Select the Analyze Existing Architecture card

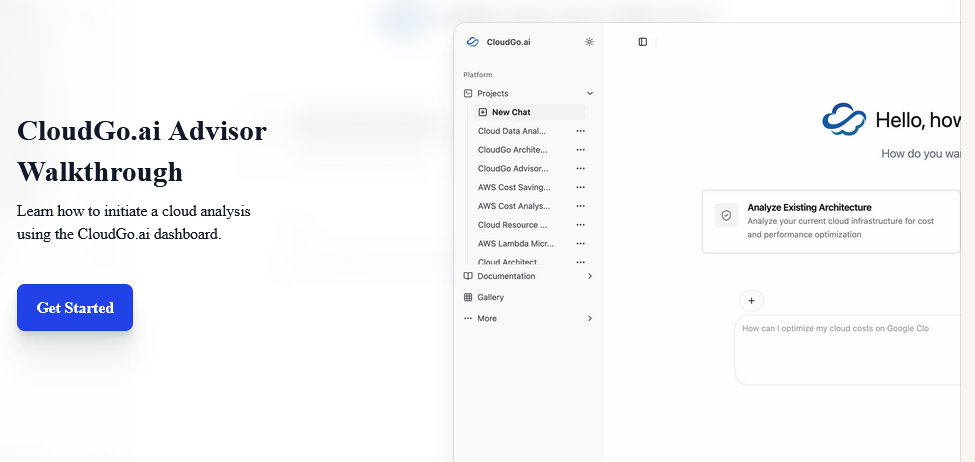[x=831, y=221]
